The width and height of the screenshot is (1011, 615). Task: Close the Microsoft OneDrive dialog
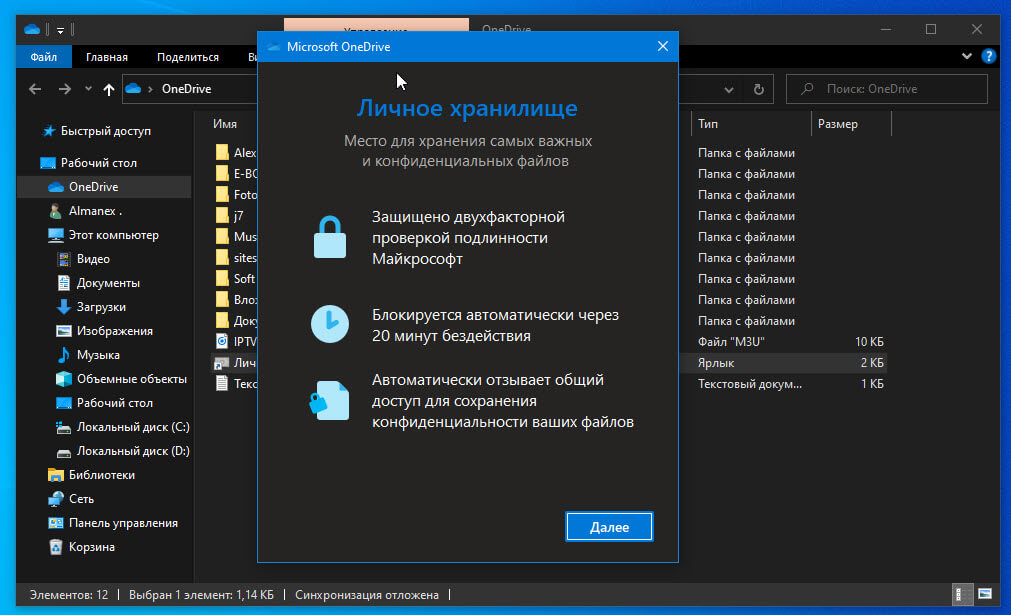click(663, 46)
